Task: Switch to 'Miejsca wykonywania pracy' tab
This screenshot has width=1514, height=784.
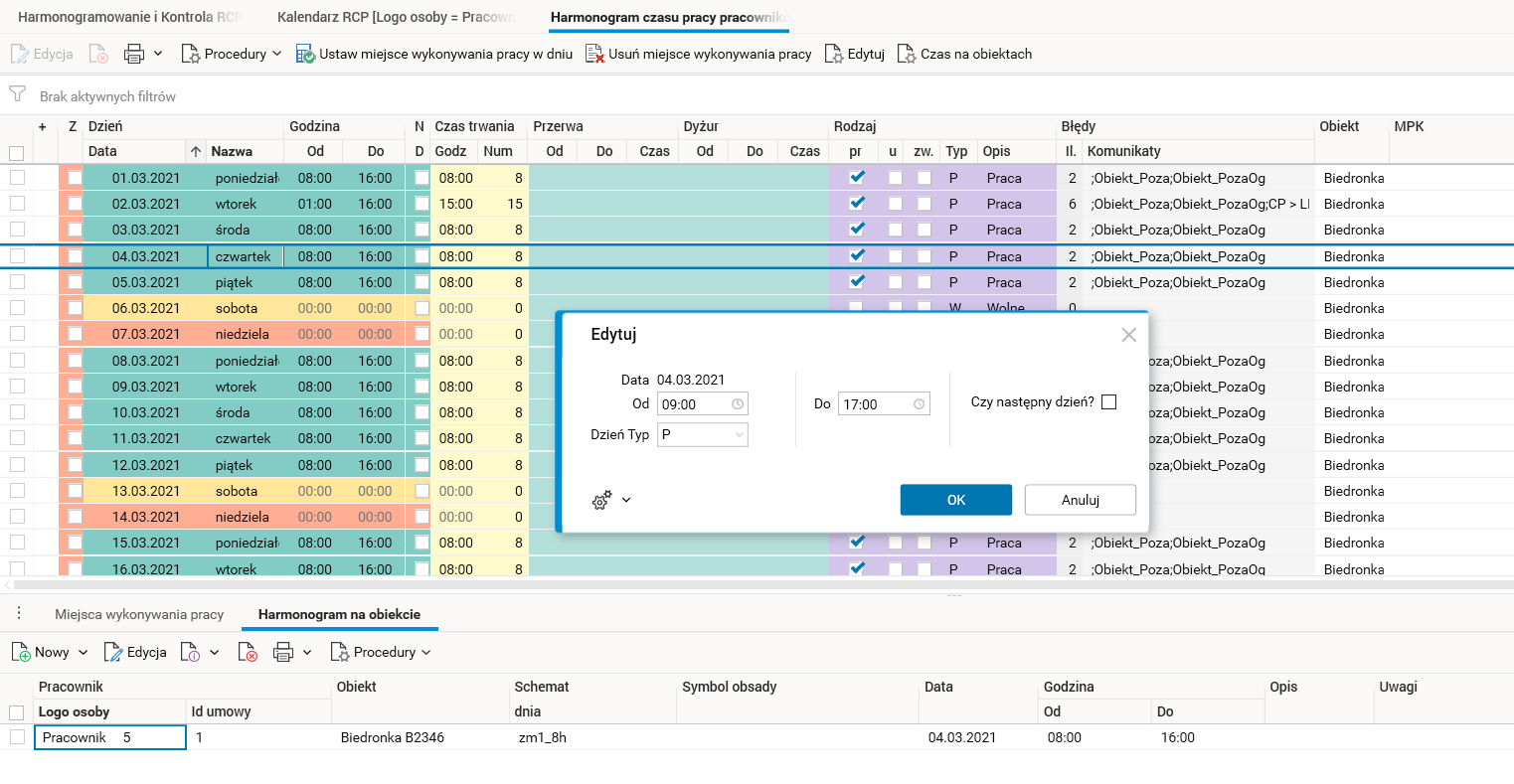Action: [x=139, y=614]
